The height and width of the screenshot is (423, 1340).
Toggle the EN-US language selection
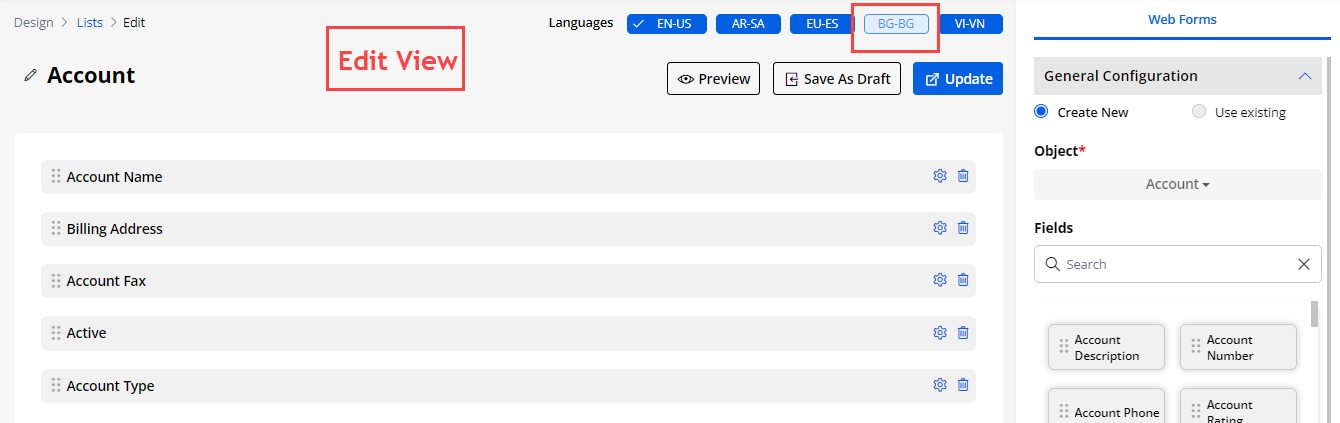[x=667, y=24]
